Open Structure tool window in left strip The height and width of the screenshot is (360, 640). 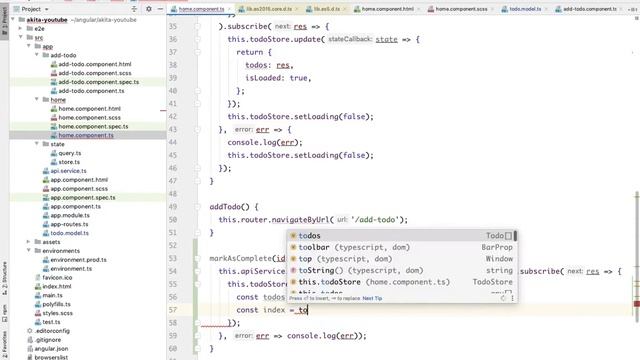(x=4, y=278)
